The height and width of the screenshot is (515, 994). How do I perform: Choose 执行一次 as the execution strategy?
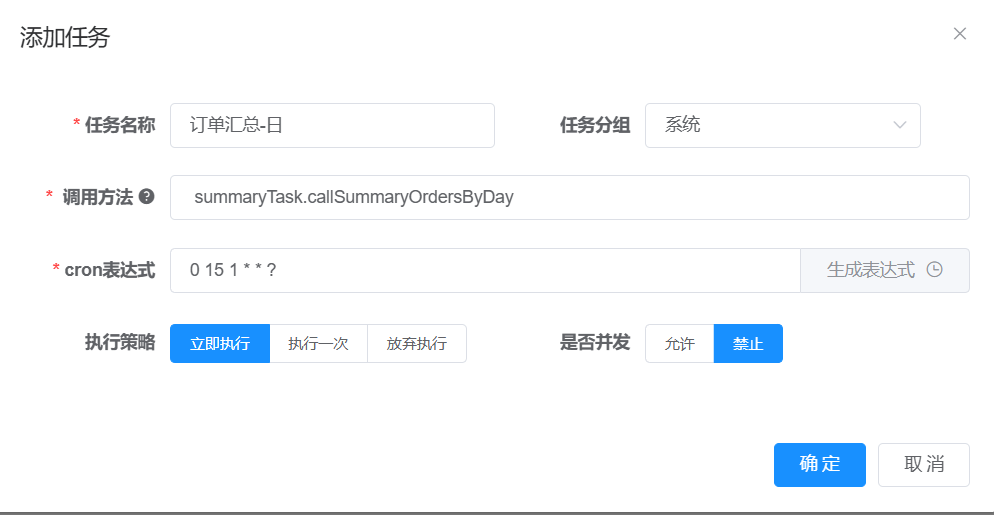click(x=318, y=344)
